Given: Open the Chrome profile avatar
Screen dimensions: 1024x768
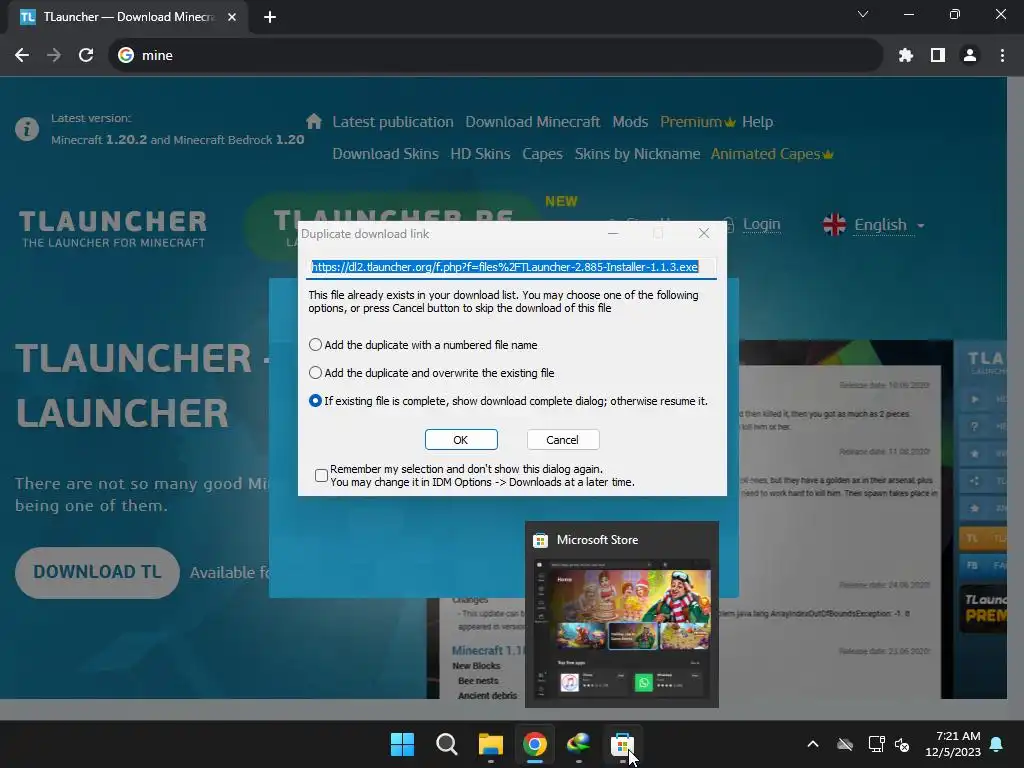Looking at the screenshot, I should click(x=970, y=56).
